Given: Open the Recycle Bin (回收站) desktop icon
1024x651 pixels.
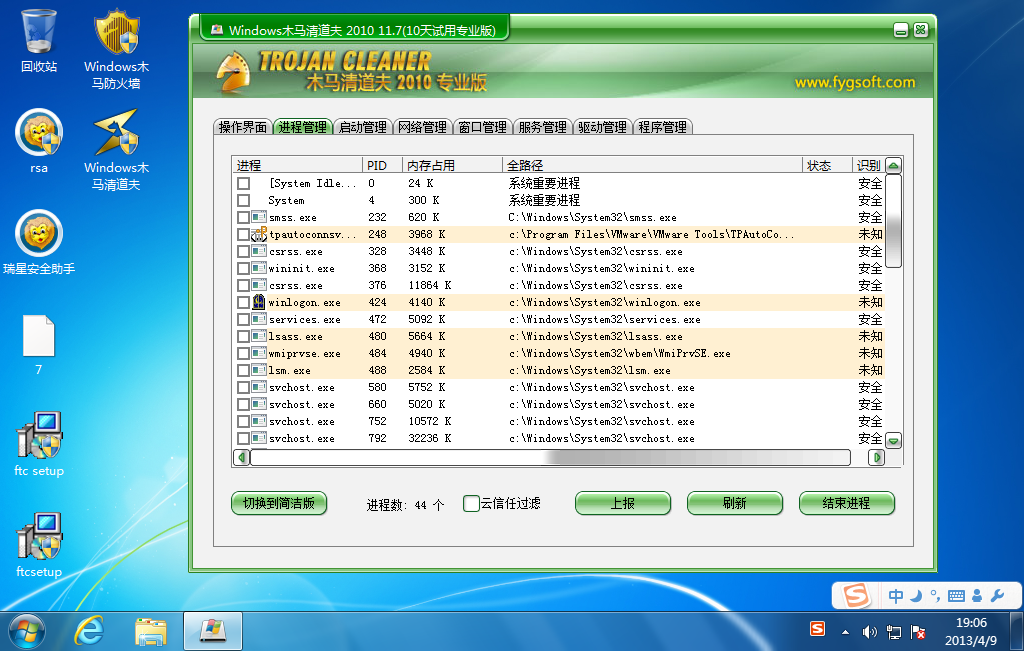Looking at the screenshot, I should pos(39,40).
